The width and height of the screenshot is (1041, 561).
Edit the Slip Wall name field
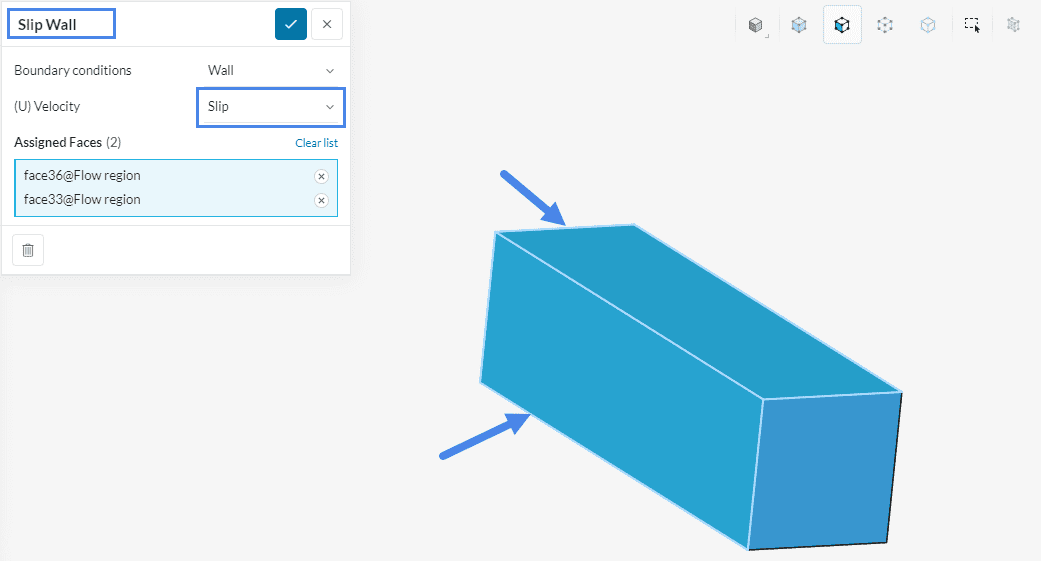[62, 24]
